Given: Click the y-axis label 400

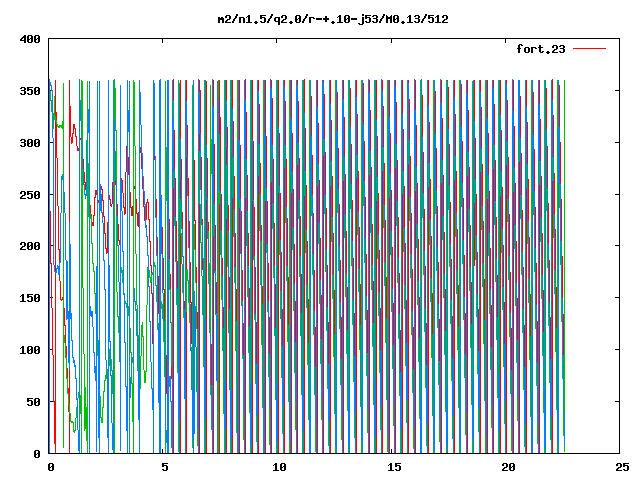Looking at the screenshot, I should [30, 39].
